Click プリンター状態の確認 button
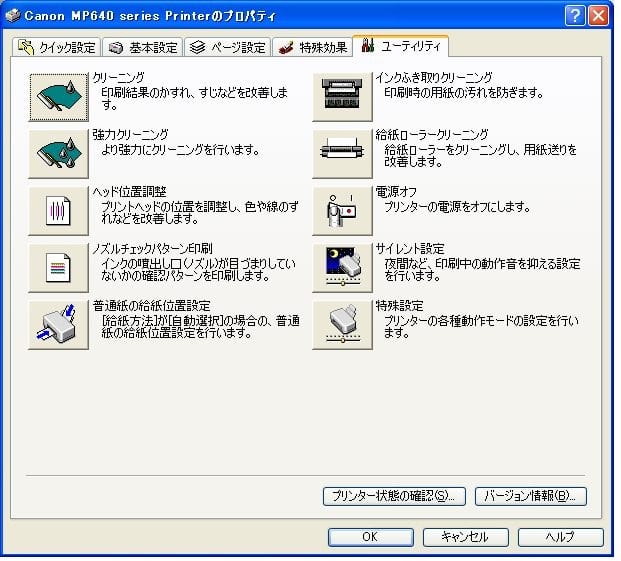The width and height of the screenshot is (621, 561). [x=396, y=496]
